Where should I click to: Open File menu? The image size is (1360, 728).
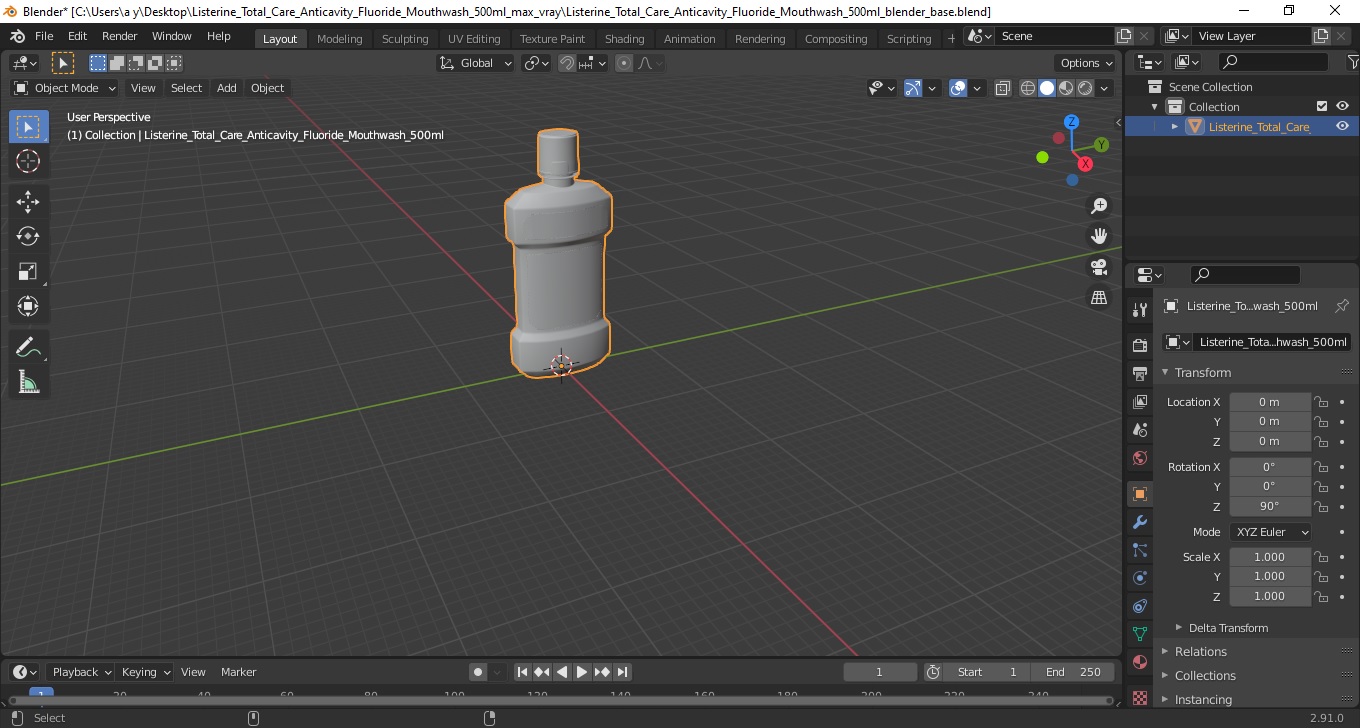pyautogui.click(x=44, y=36)
